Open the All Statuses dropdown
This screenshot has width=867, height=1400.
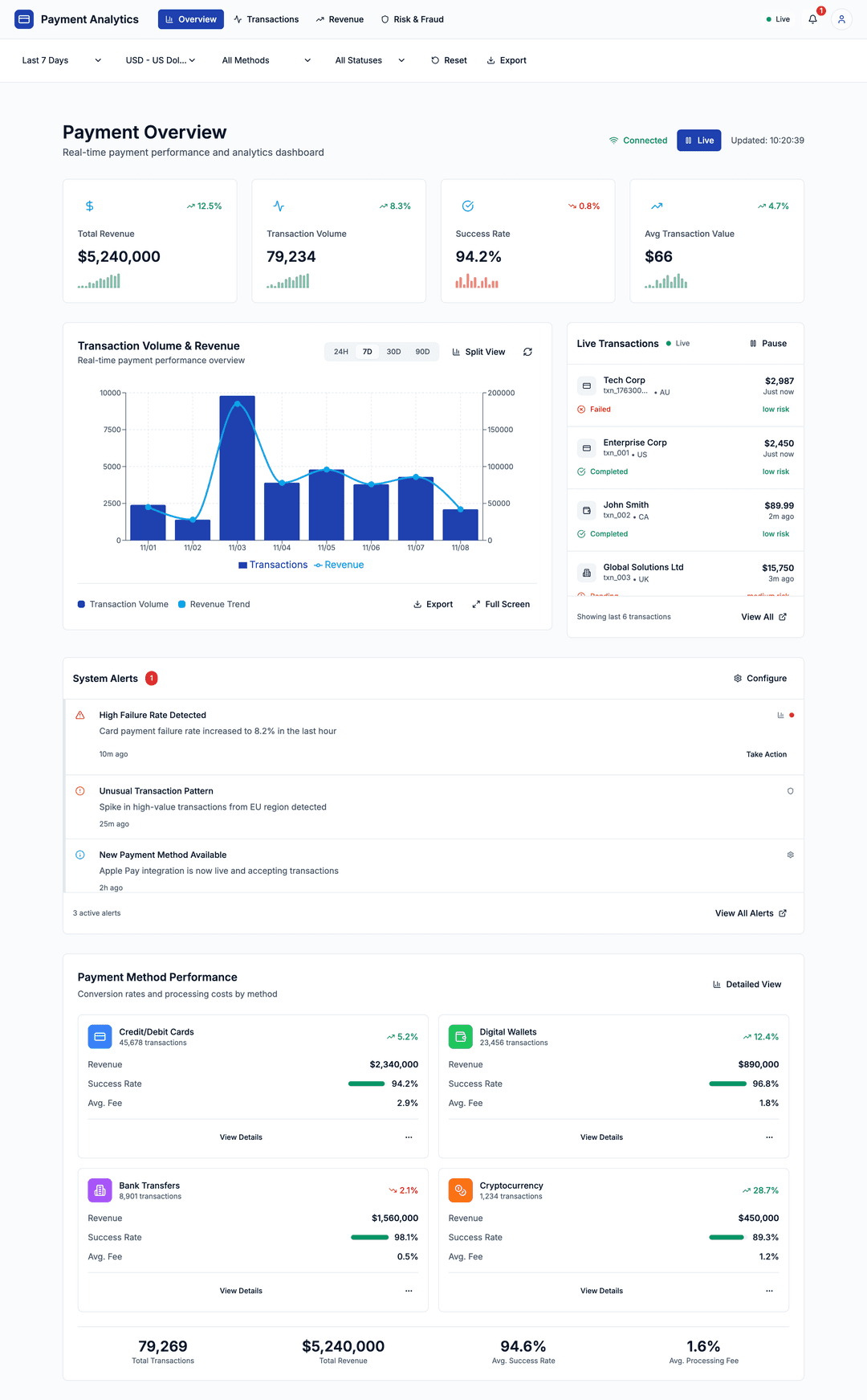click(x=370, y=60)
